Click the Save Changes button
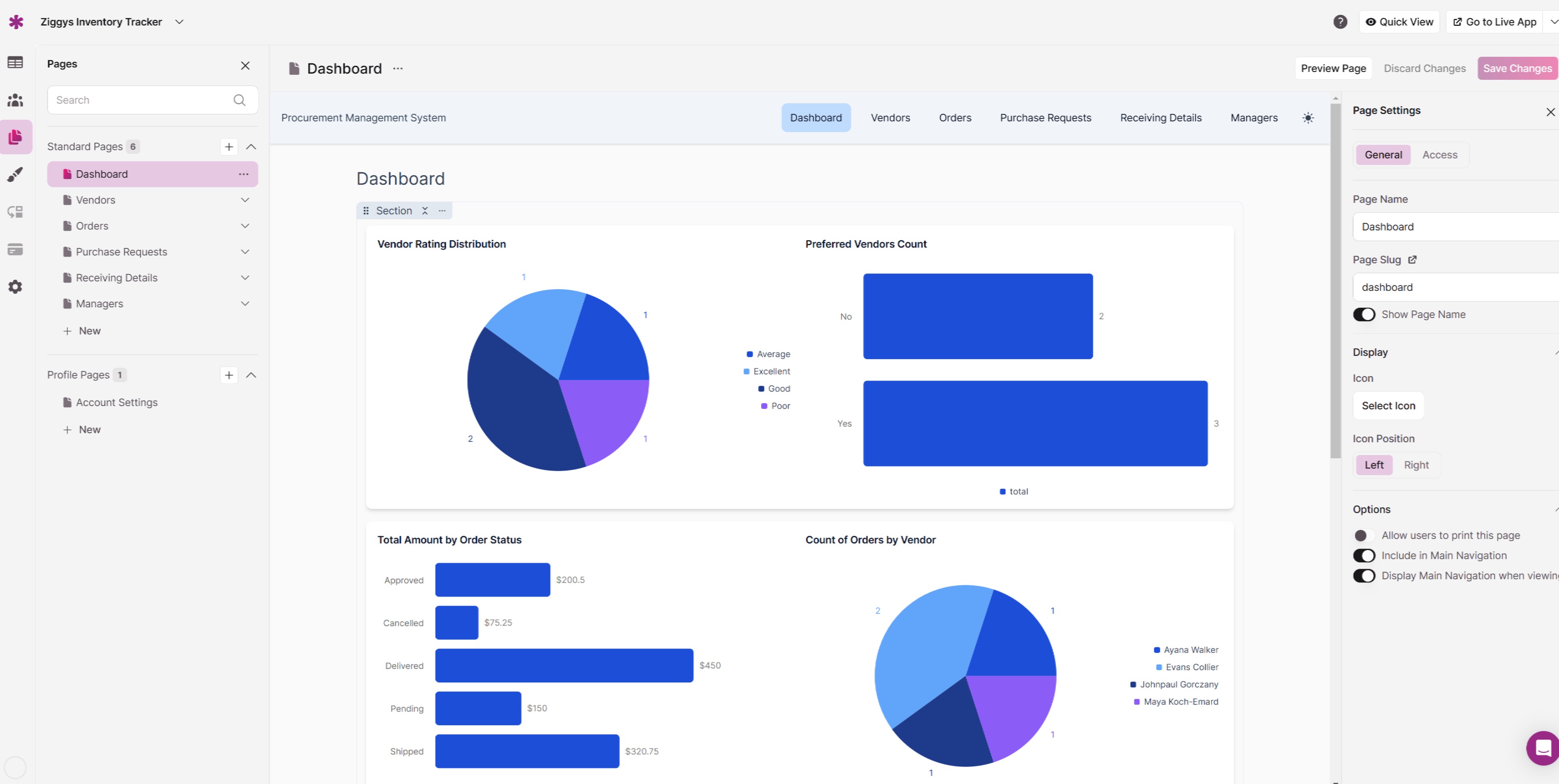1559x784 pixels. [x=1517, y=68]
